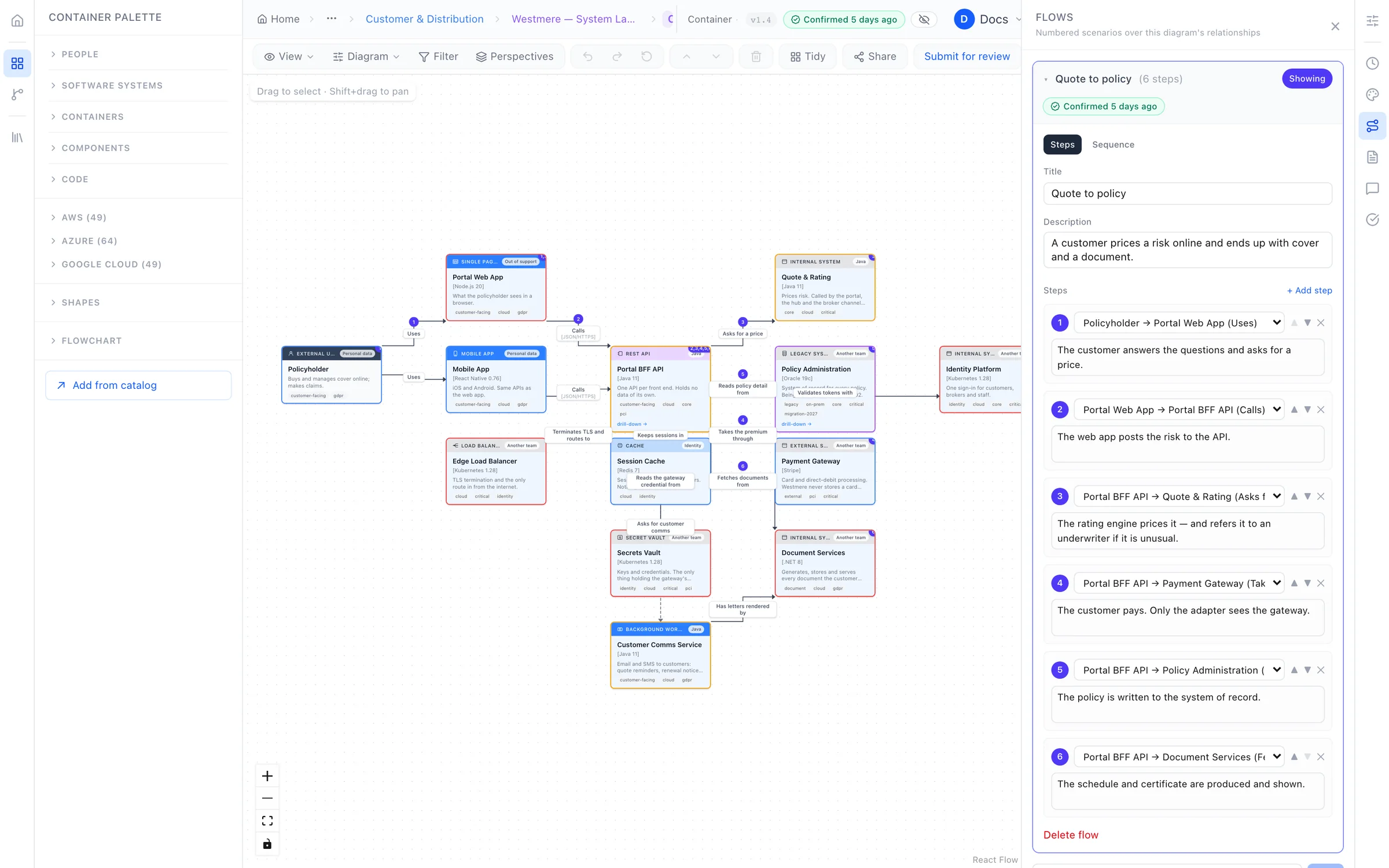1389x868 pixels.
Task: Click Submit for review
Action: 967,56
